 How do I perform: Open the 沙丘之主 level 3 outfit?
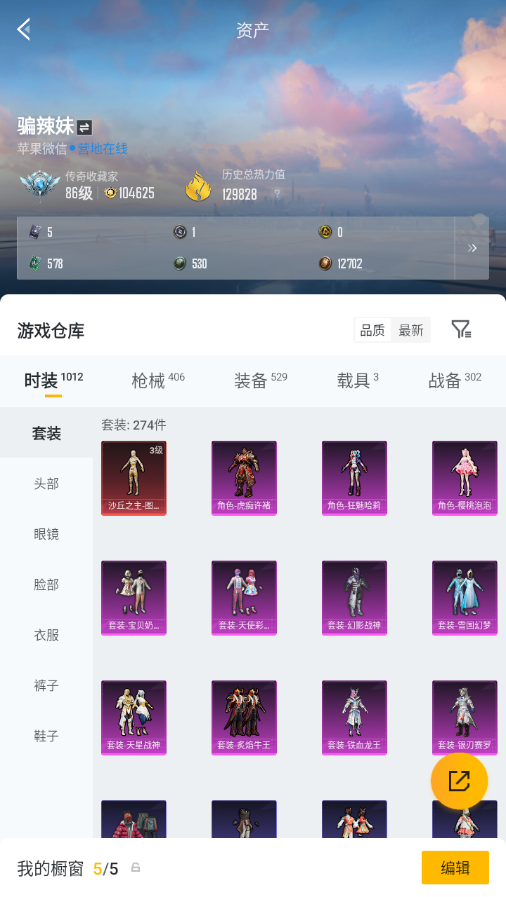point(134,478)
